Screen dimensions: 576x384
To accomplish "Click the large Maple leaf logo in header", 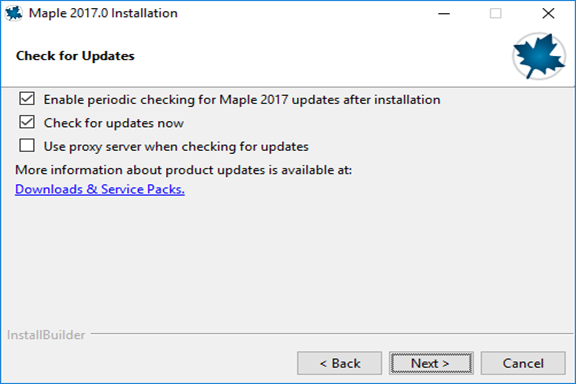I will 539,56.
